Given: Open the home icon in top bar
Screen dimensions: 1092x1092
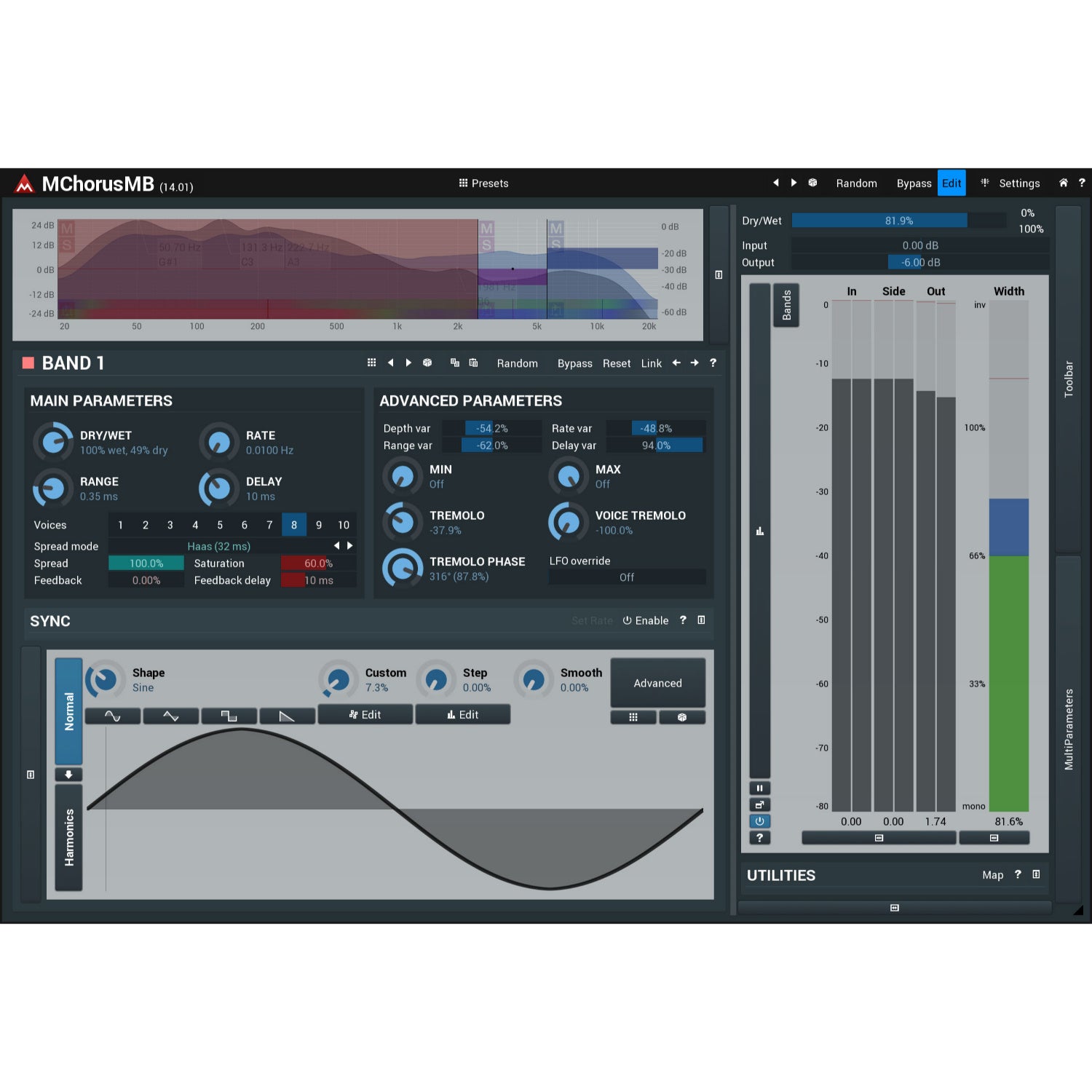Looking at the screenshot, I should pos(1063,183).
